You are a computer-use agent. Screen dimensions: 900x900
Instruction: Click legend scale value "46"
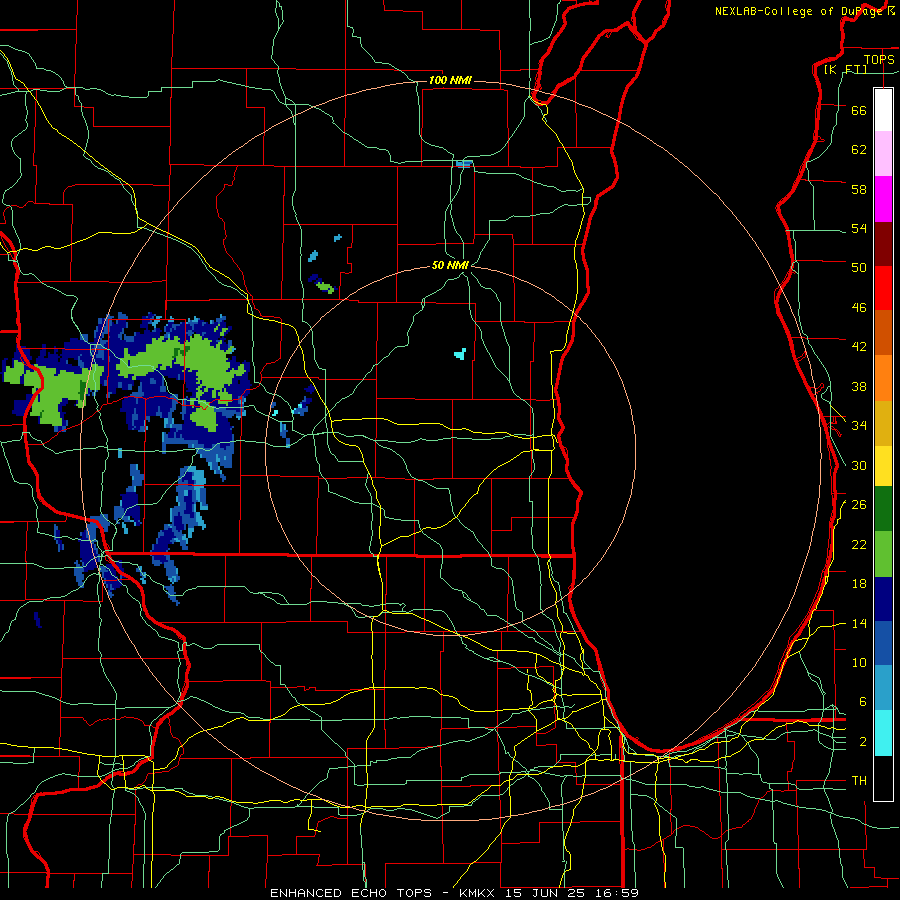pyautogui.click(x=859, y=308)
